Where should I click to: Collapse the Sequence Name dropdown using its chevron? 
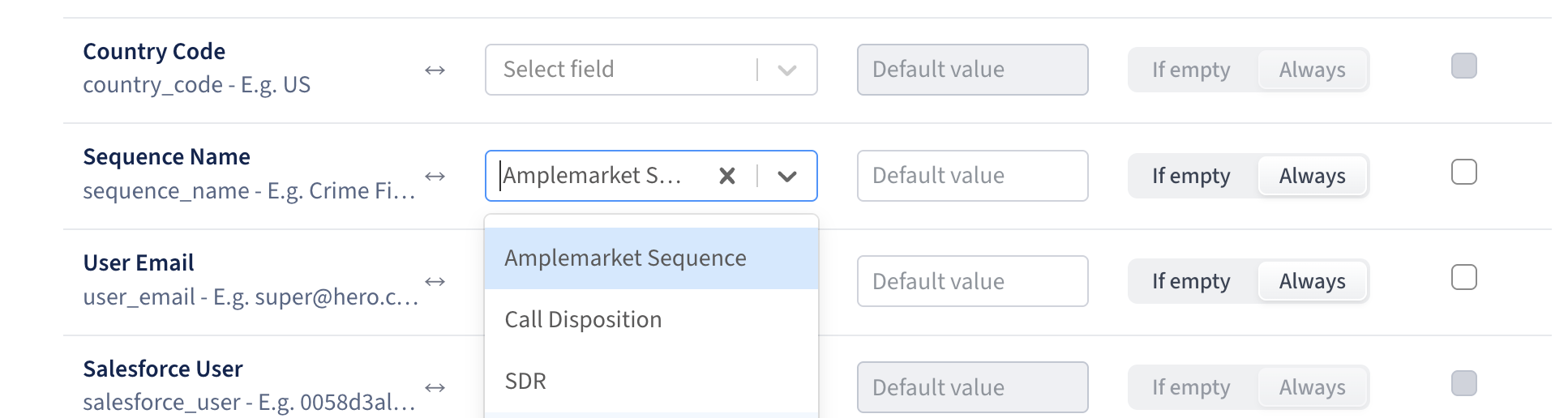[x=787, y=176]
